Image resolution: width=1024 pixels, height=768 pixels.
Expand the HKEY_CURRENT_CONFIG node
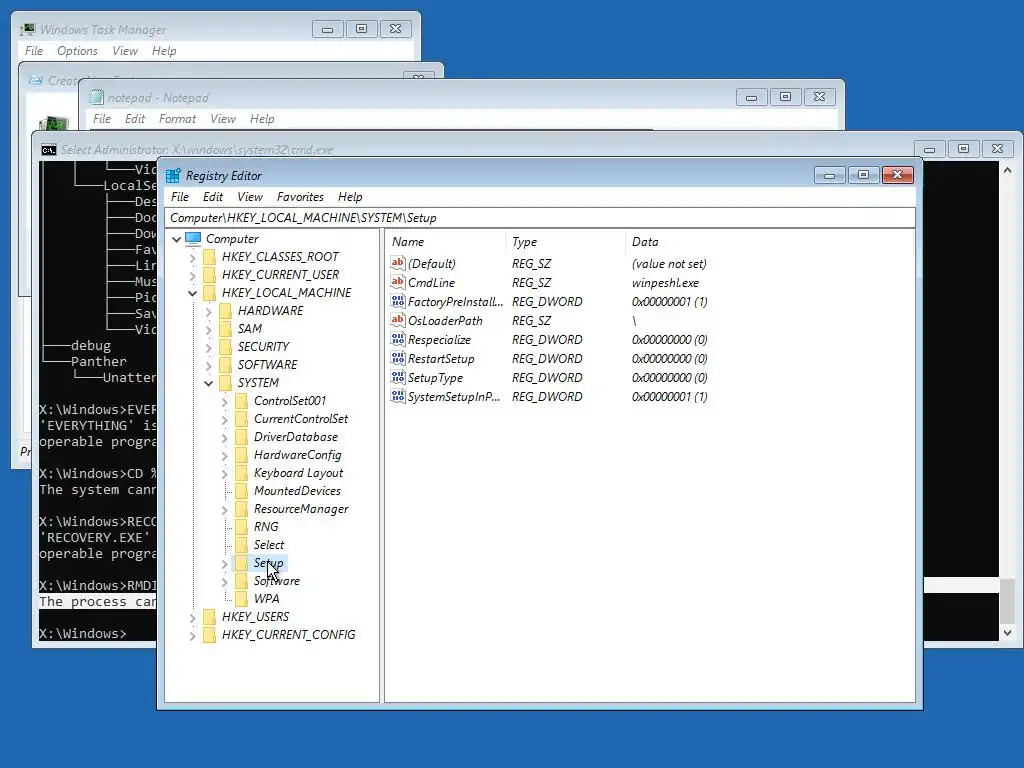pyautogui.click(x=192, y=635)
